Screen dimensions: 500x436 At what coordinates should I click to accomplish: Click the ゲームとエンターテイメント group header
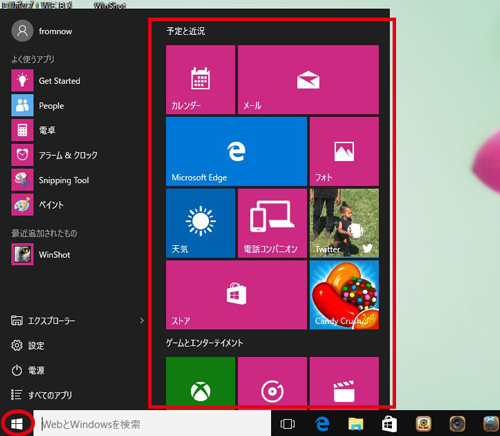[x=204, y=343]
